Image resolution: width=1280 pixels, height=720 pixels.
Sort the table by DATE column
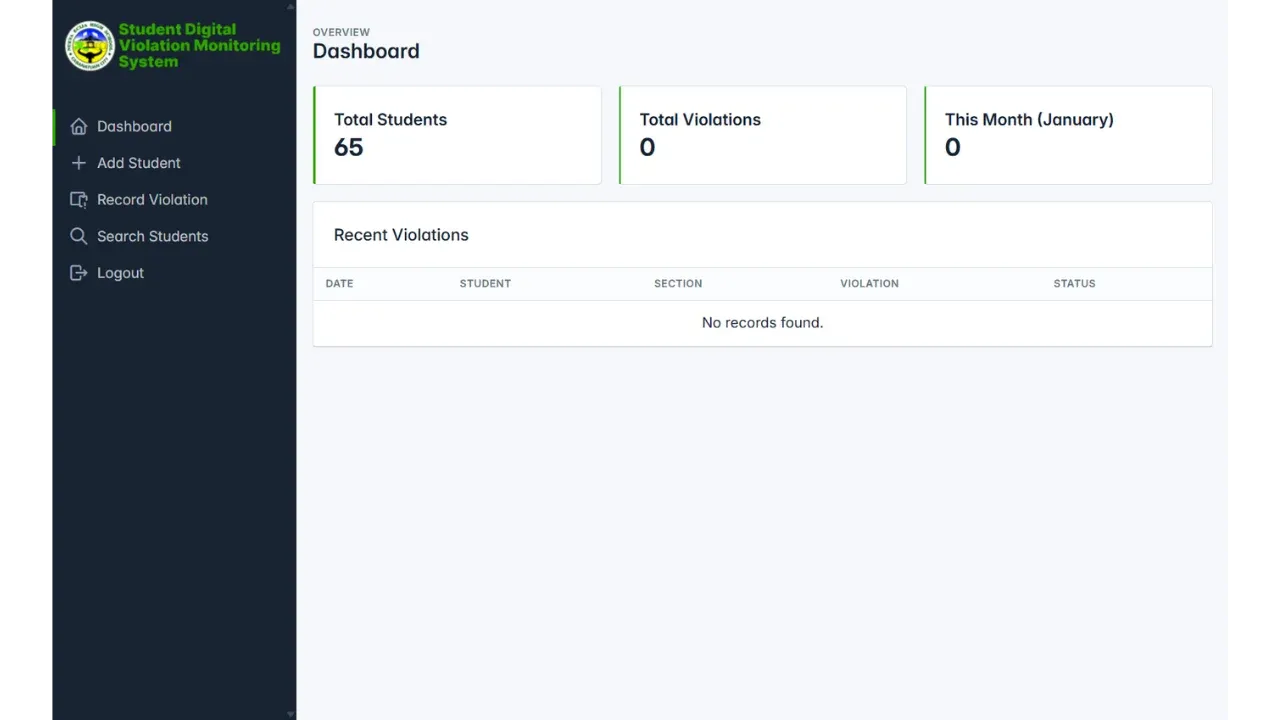[339, 283]
